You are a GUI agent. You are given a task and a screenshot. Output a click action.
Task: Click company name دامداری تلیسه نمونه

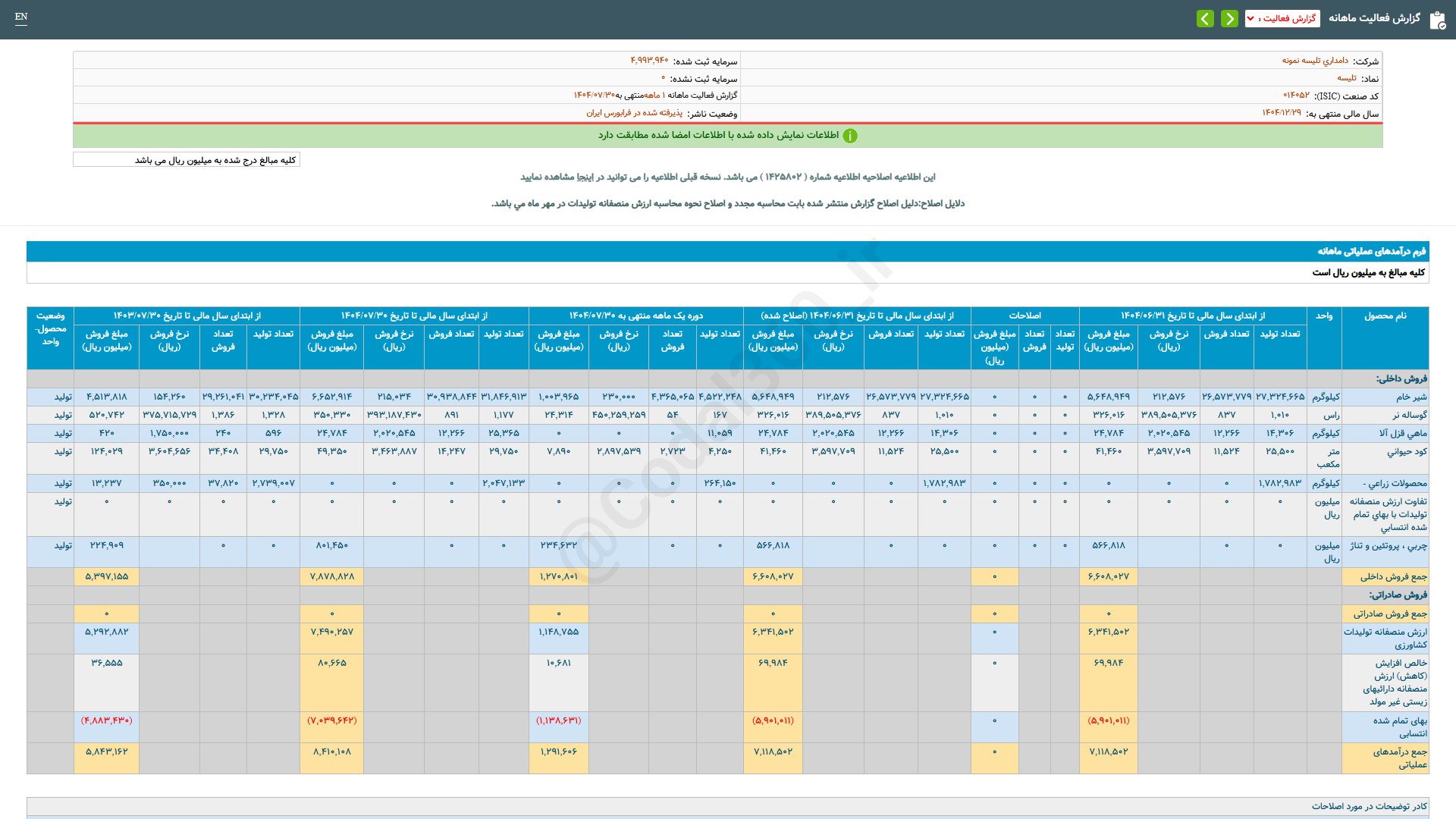pyautogui.click(x=1315, y=61)
